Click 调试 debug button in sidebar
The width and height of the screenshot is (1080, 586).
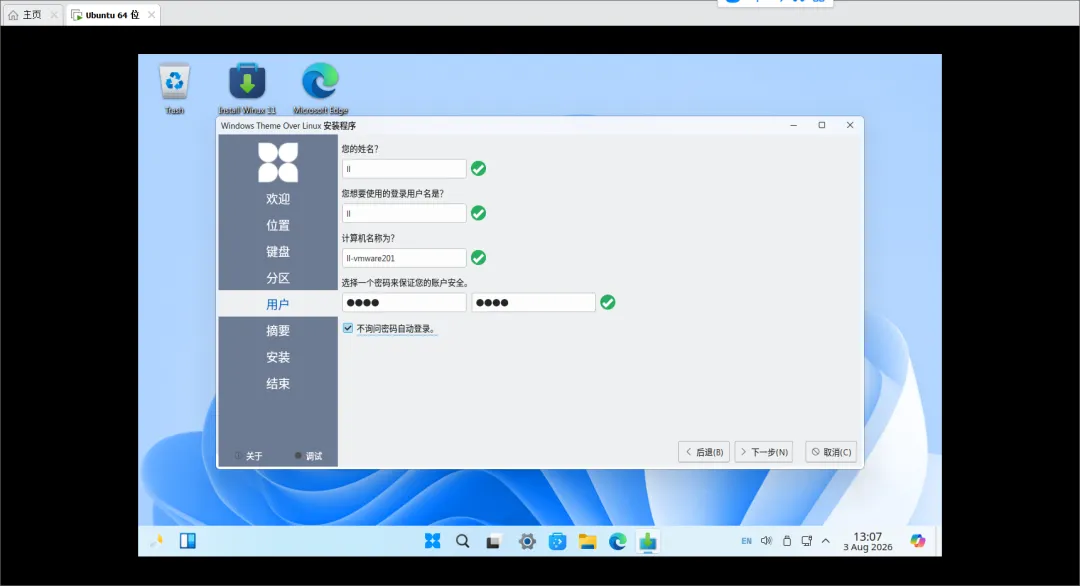click(309, 456)
